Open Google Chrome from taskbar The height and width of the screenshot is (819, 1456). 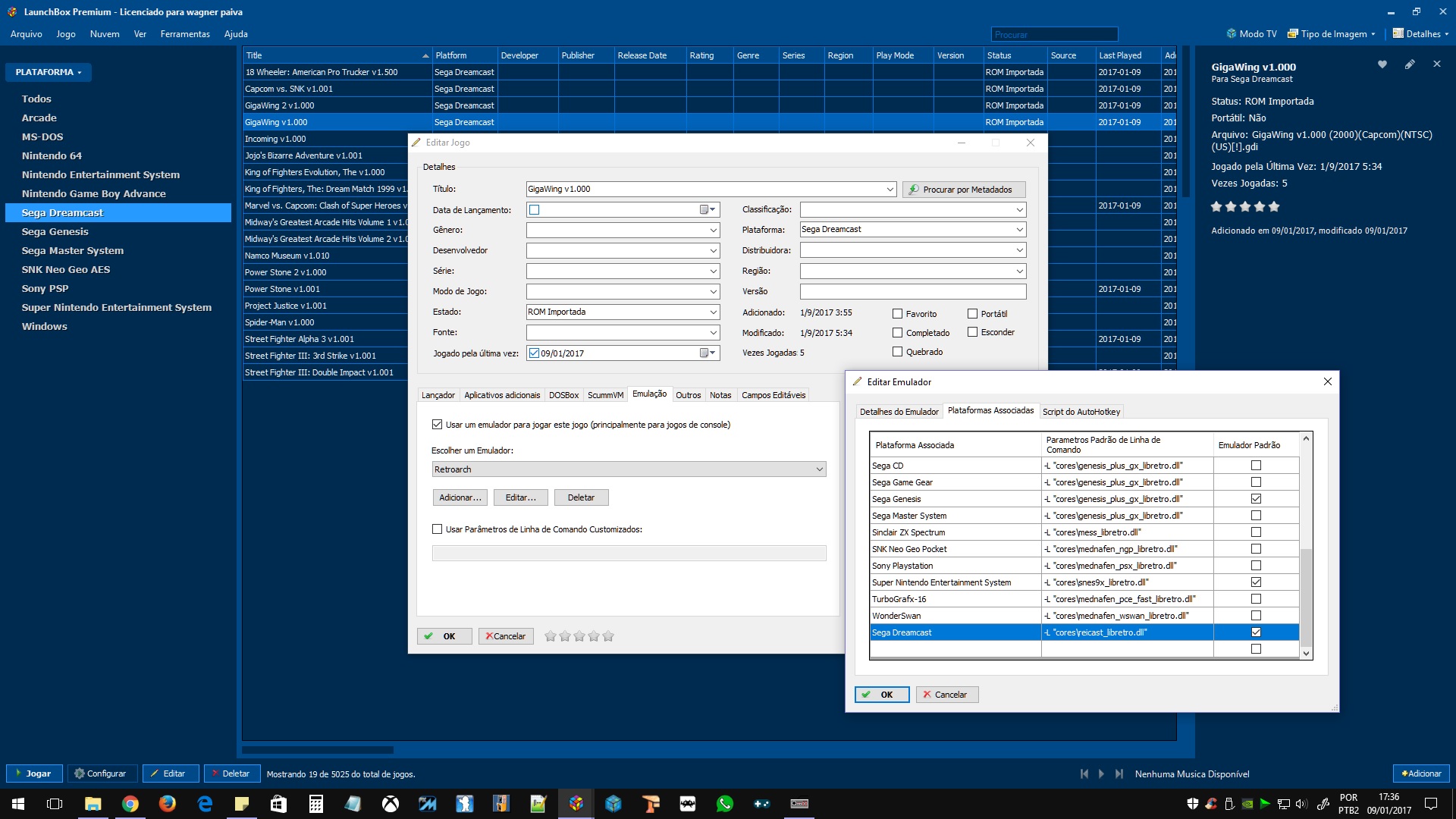[130, 804]
